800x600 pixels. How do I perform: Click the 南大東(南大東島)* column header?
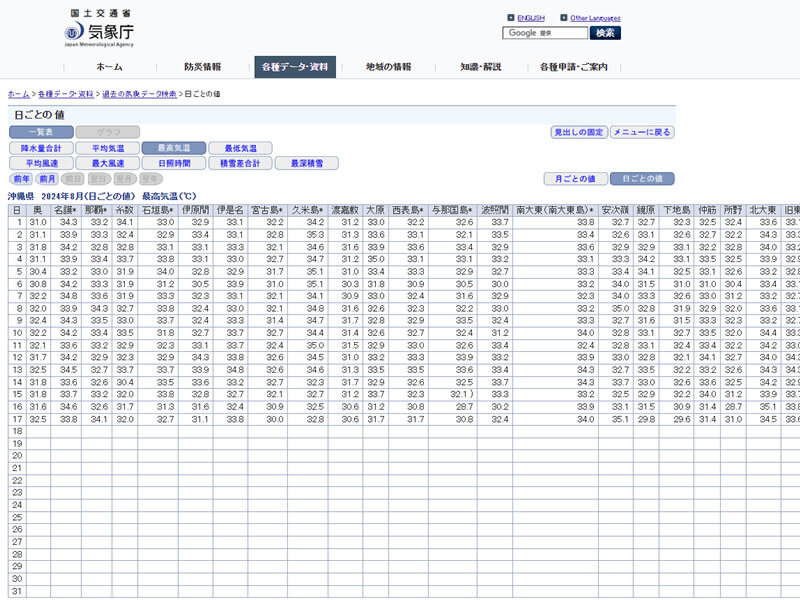tap(555, 210)
